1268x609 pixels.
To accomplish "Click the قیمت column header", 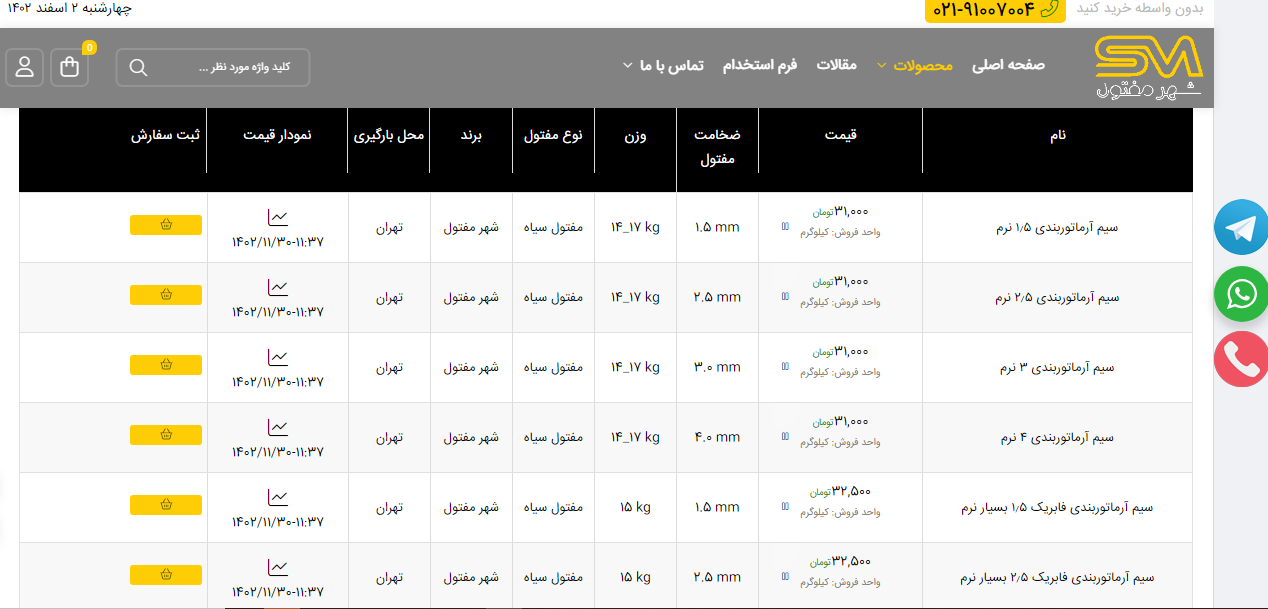I will coord(840,135).
